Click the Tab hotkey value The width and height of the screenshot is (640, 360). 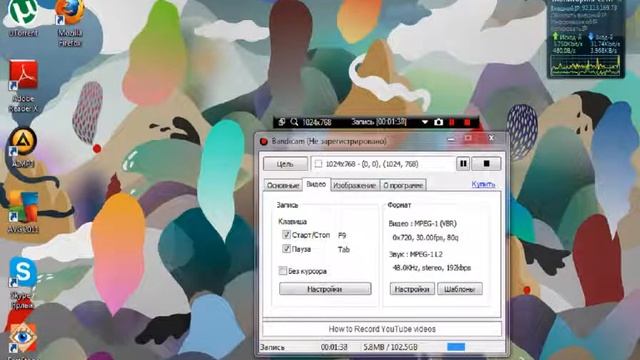click(x=344, y=249)
